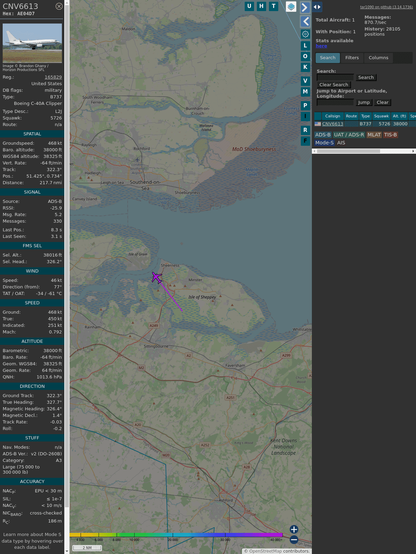This screenshot has width=416, height=554.
Task: Click the V map button
Action: [305, 81]
